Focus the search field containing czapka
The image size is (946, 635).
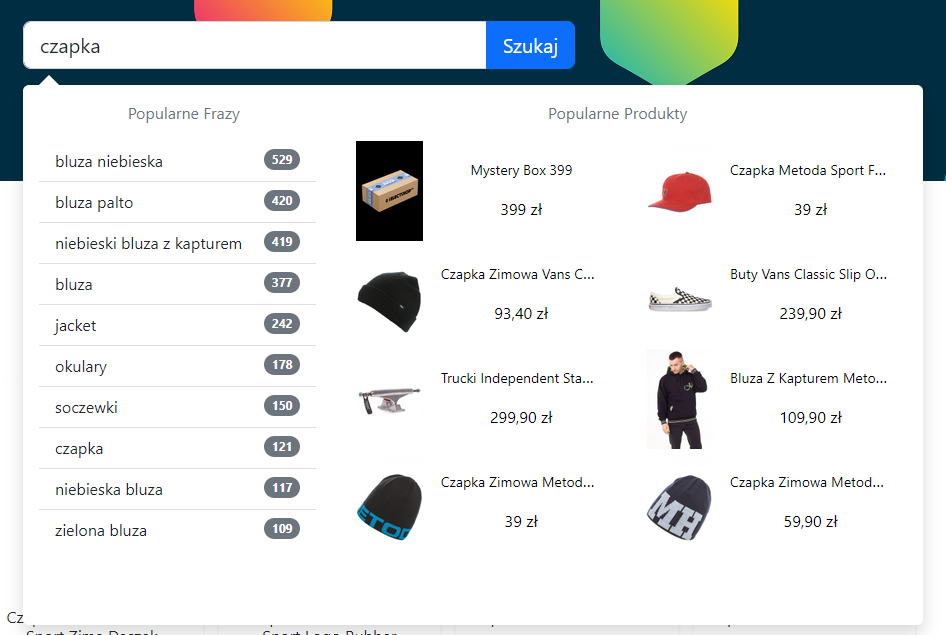tap(255, 45)
